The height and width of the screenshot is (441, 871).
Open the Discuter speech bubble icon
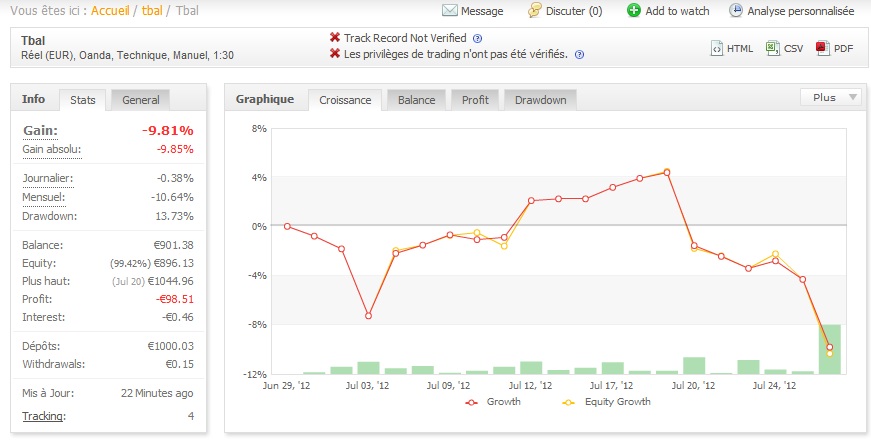[x=535, y=11]
